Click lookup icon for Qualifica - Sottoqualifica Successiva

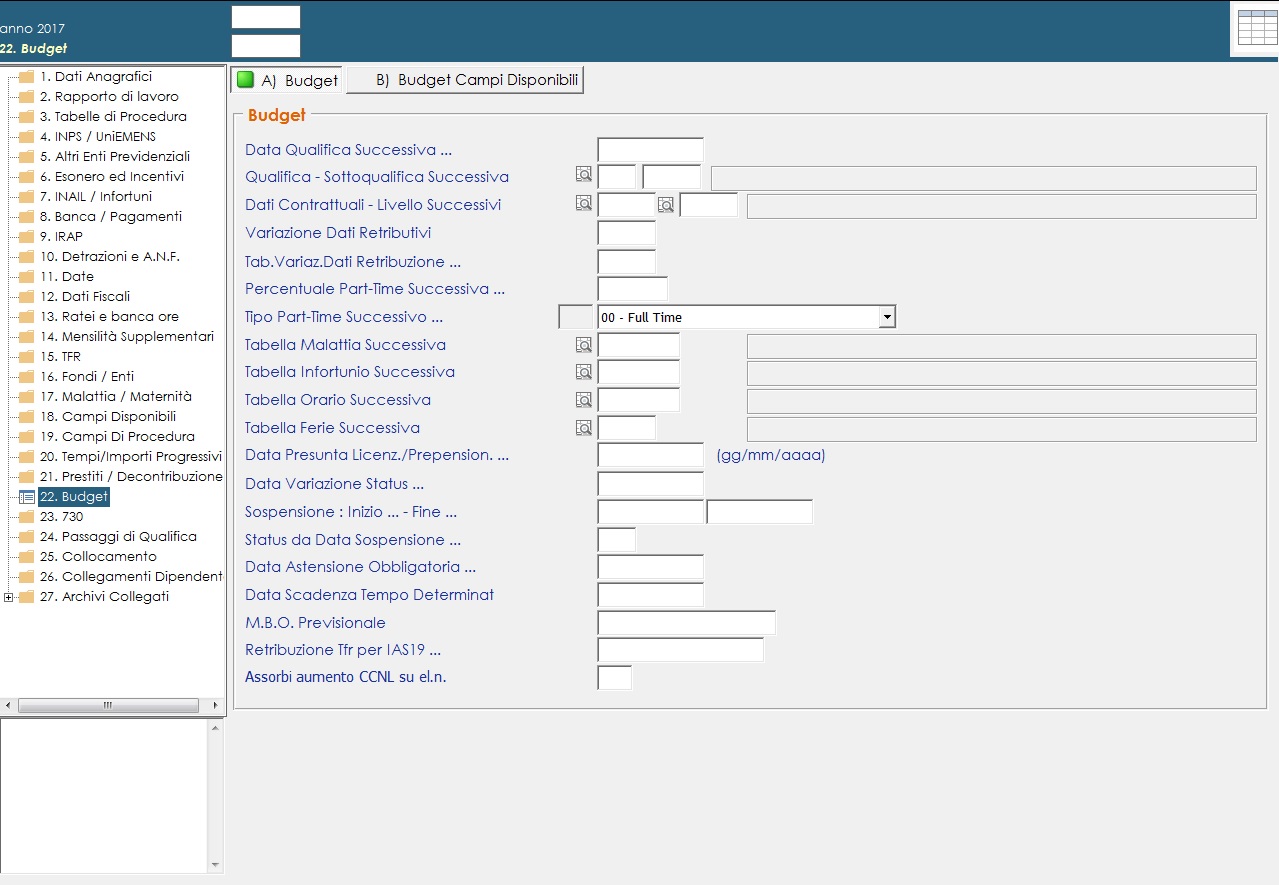point(584,175)
